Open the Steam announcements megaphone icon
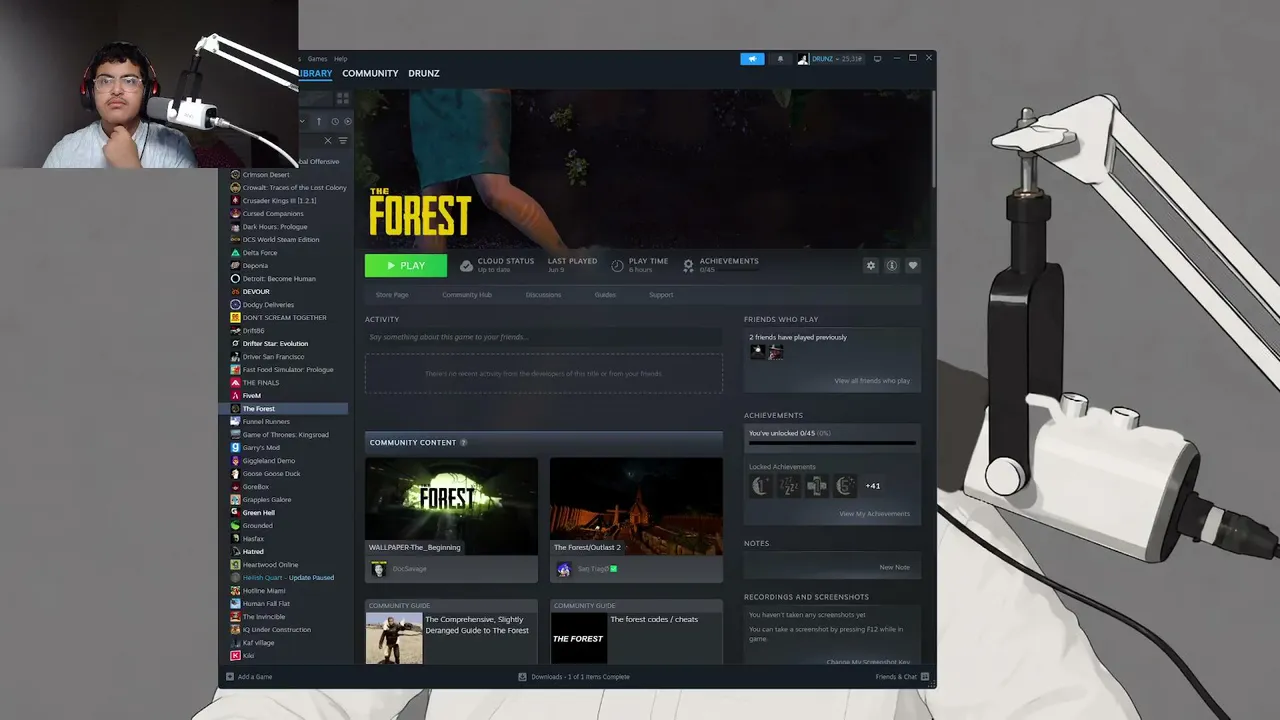 pyautogui.click(x=752, y=59)
